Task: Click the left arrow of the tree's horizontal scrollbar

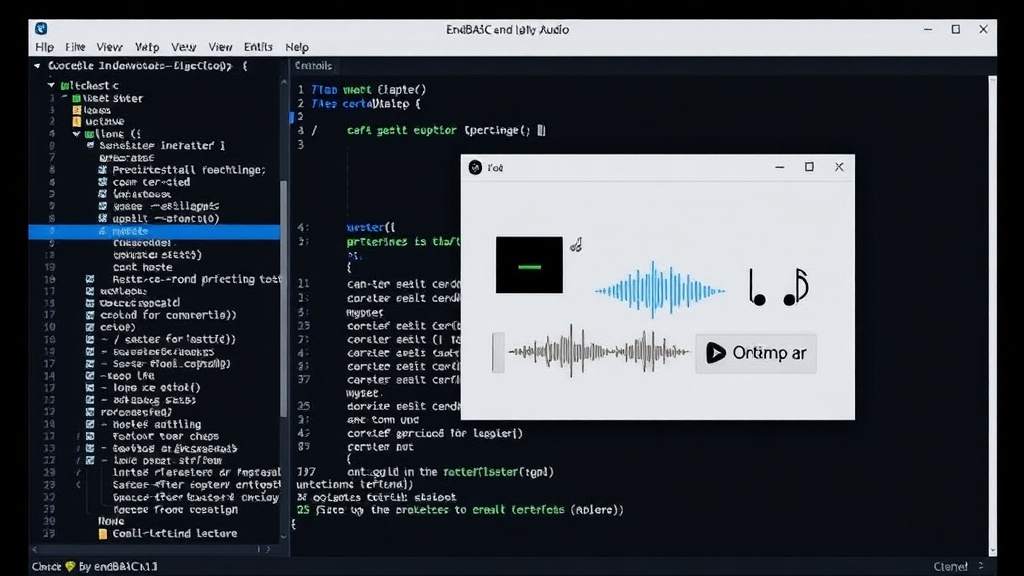Action: [x=35, y=549]
